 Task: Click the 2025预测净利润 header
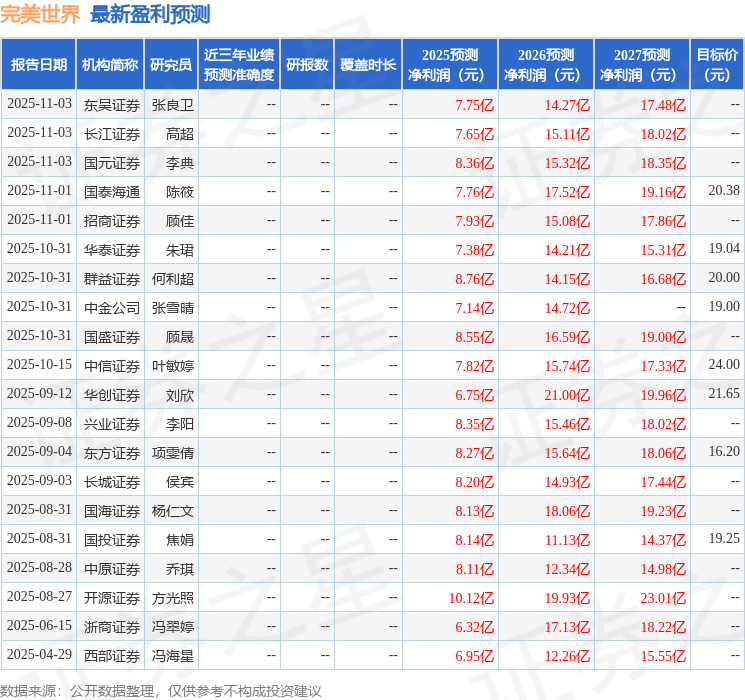coord(450,65)
